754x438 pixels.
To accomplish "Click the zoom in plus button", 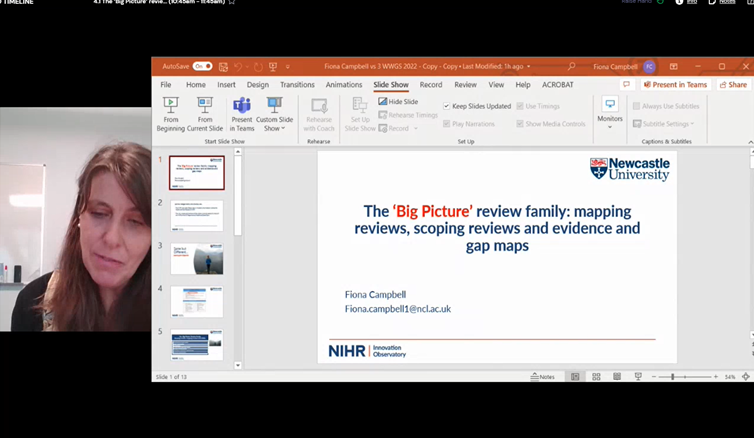I will [x=716, y=377].
